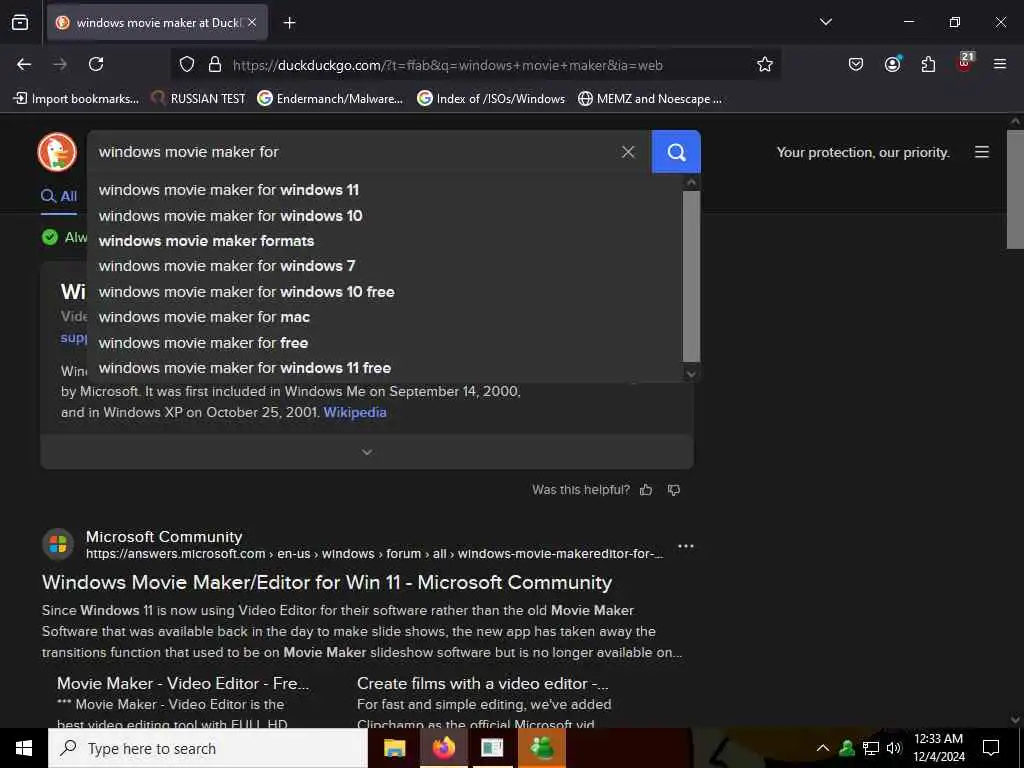Click the site padlock icon
Screen dimensions: 1024x768
215,65
